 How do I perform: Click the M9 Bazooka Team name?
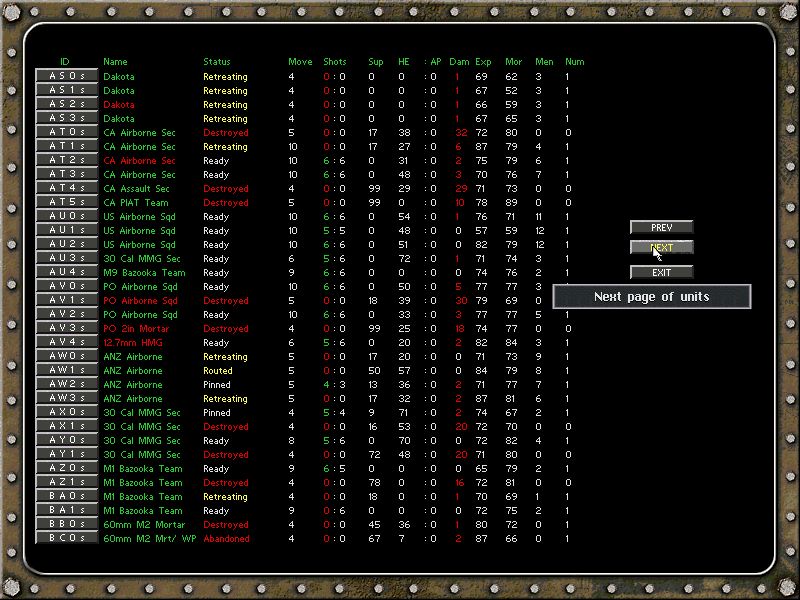click(144, 273)
